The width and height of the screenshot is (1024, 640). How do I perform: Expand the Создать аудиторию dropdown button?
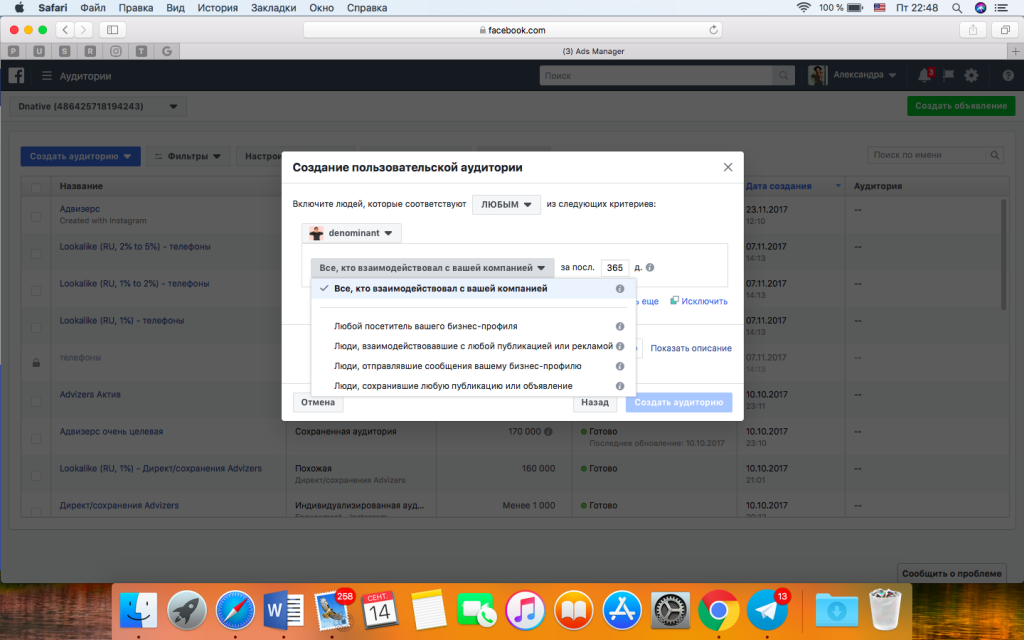pyautogui.click(x=80, y=156)
